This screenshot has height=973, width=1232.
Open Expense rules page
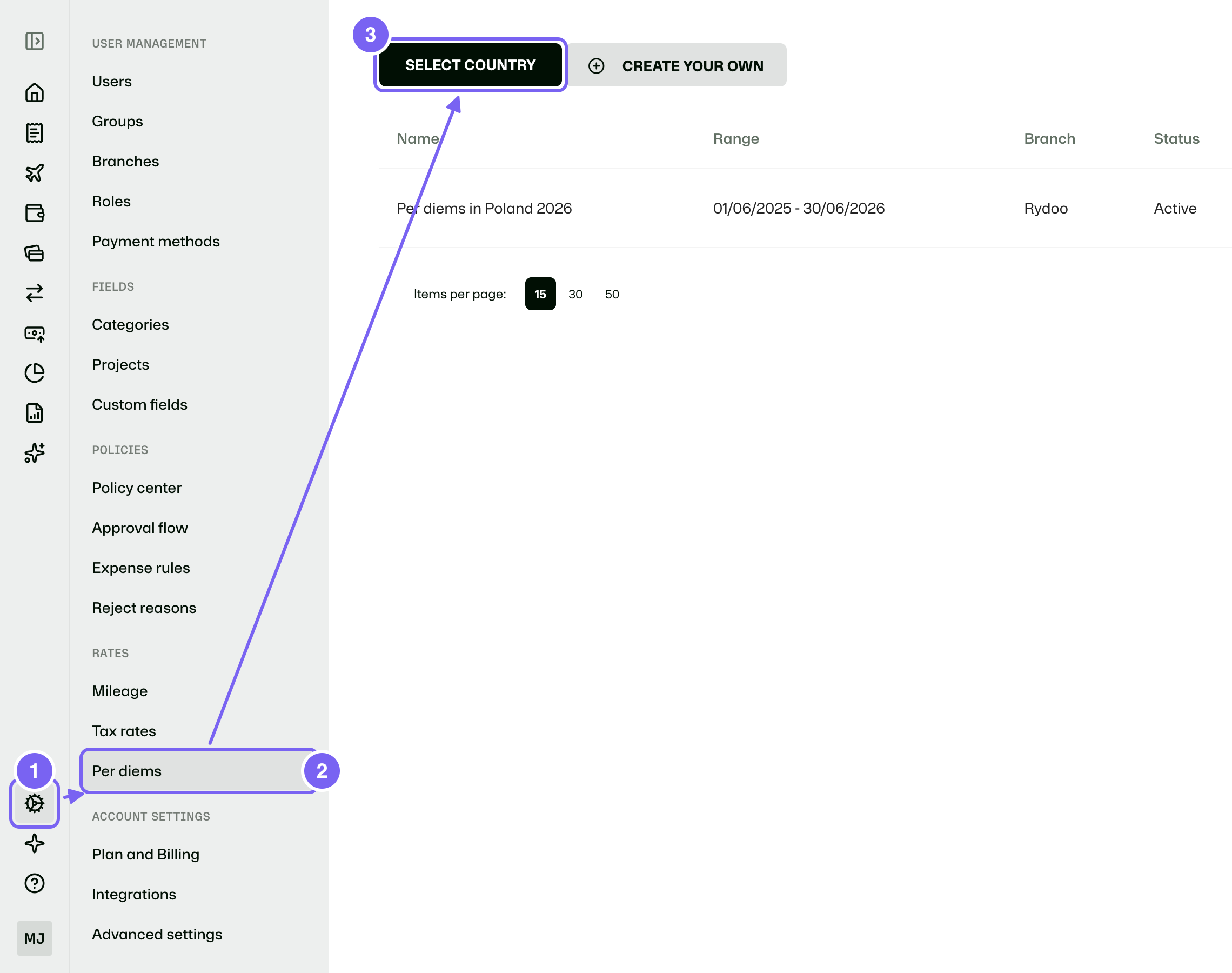(x=140, y=568)
